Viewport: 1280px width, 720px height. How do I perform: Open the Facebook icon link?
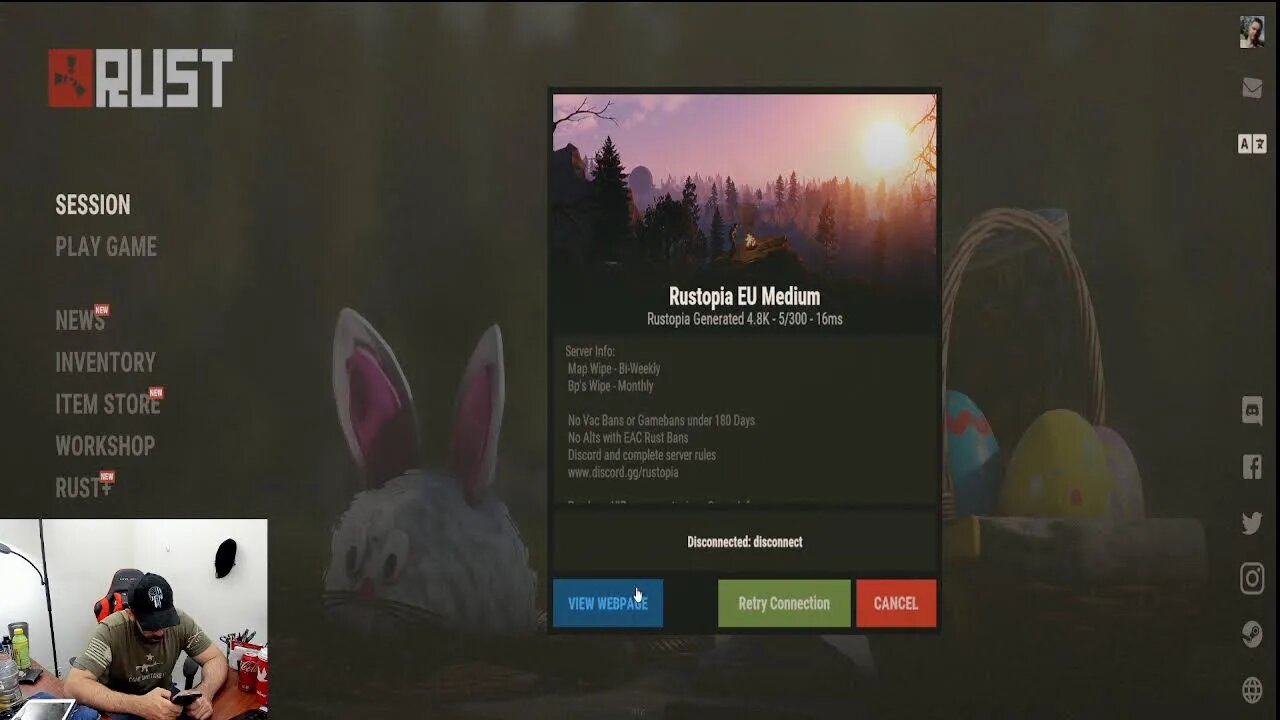1252,466
